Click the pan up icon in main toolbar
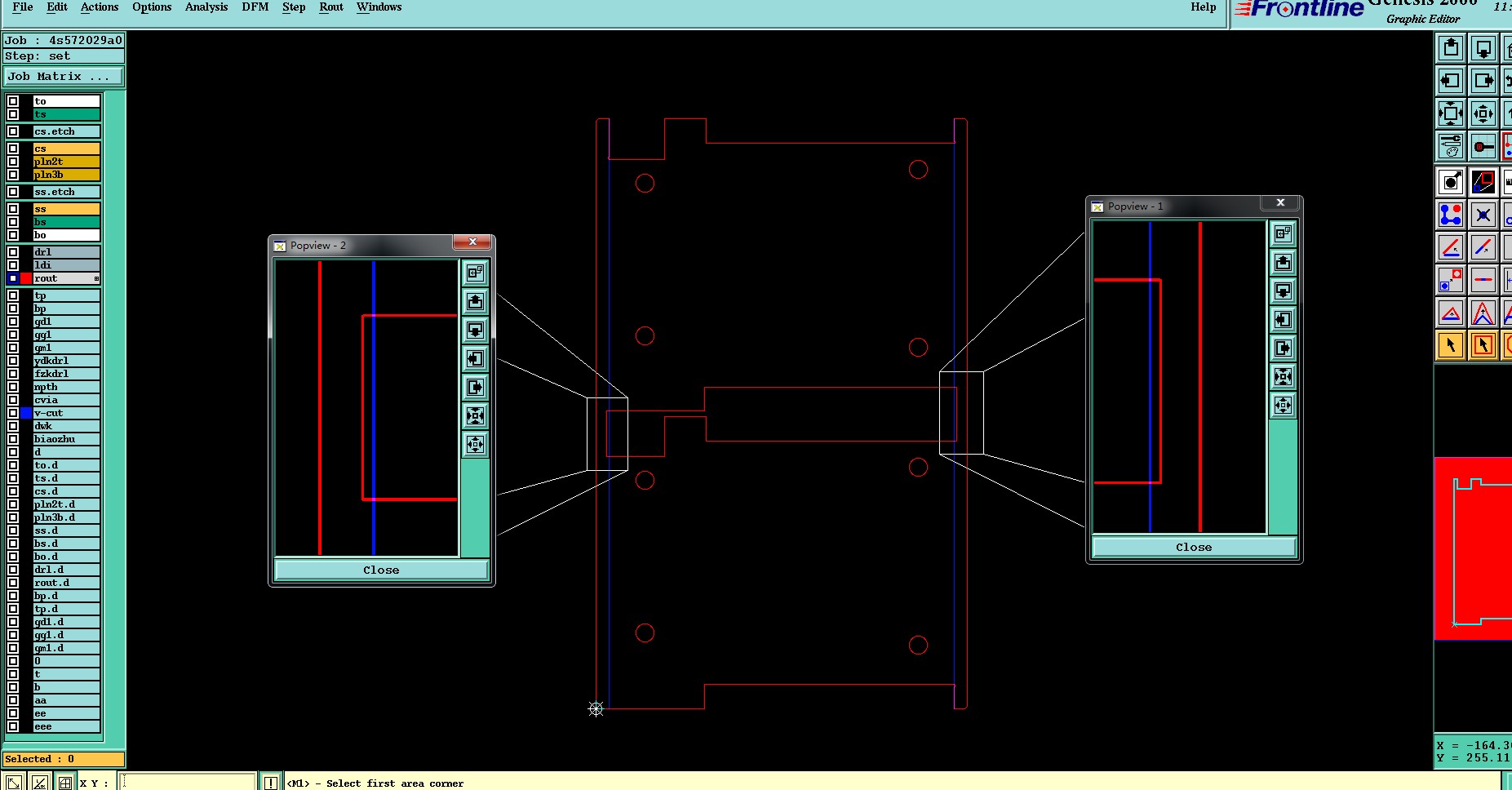Image resolution: width=1512 pixels, height=790 pixels. click(1451, 48)
